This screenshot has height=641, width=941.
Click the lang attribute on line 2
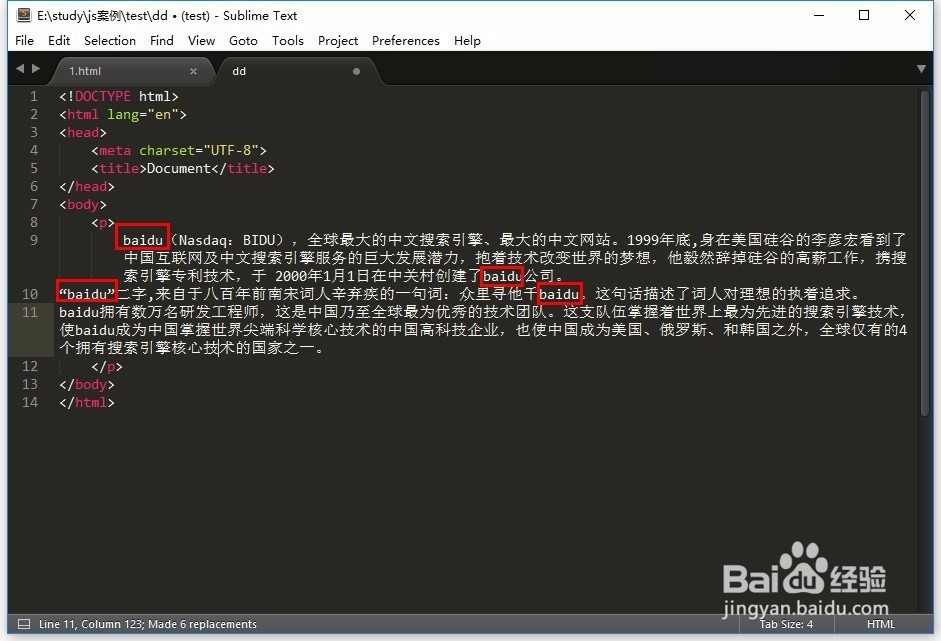coord(123,114)
